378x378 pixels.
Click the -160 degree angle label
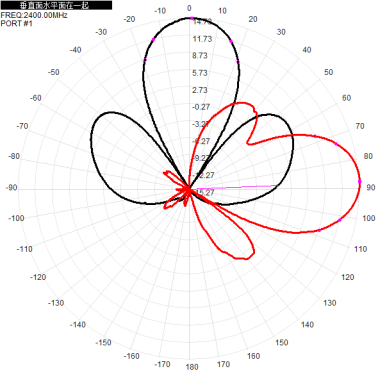[131, 356]
